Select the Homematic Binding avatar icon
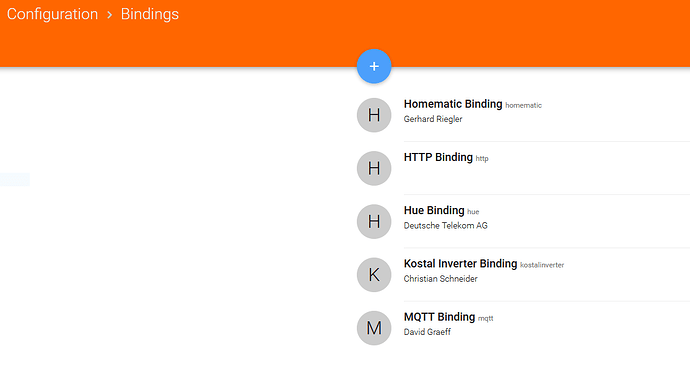The height and width of the screenshot is (390, 690). pos(374,115)
